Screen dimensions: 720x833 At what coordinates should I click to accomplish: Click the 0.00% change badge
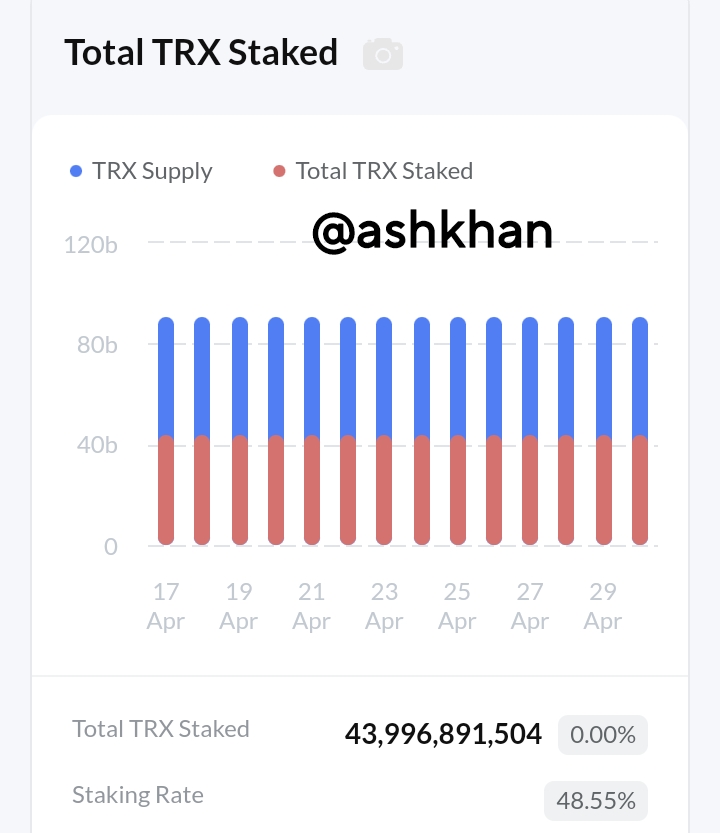pyautogui.click(x=603, y=735)
